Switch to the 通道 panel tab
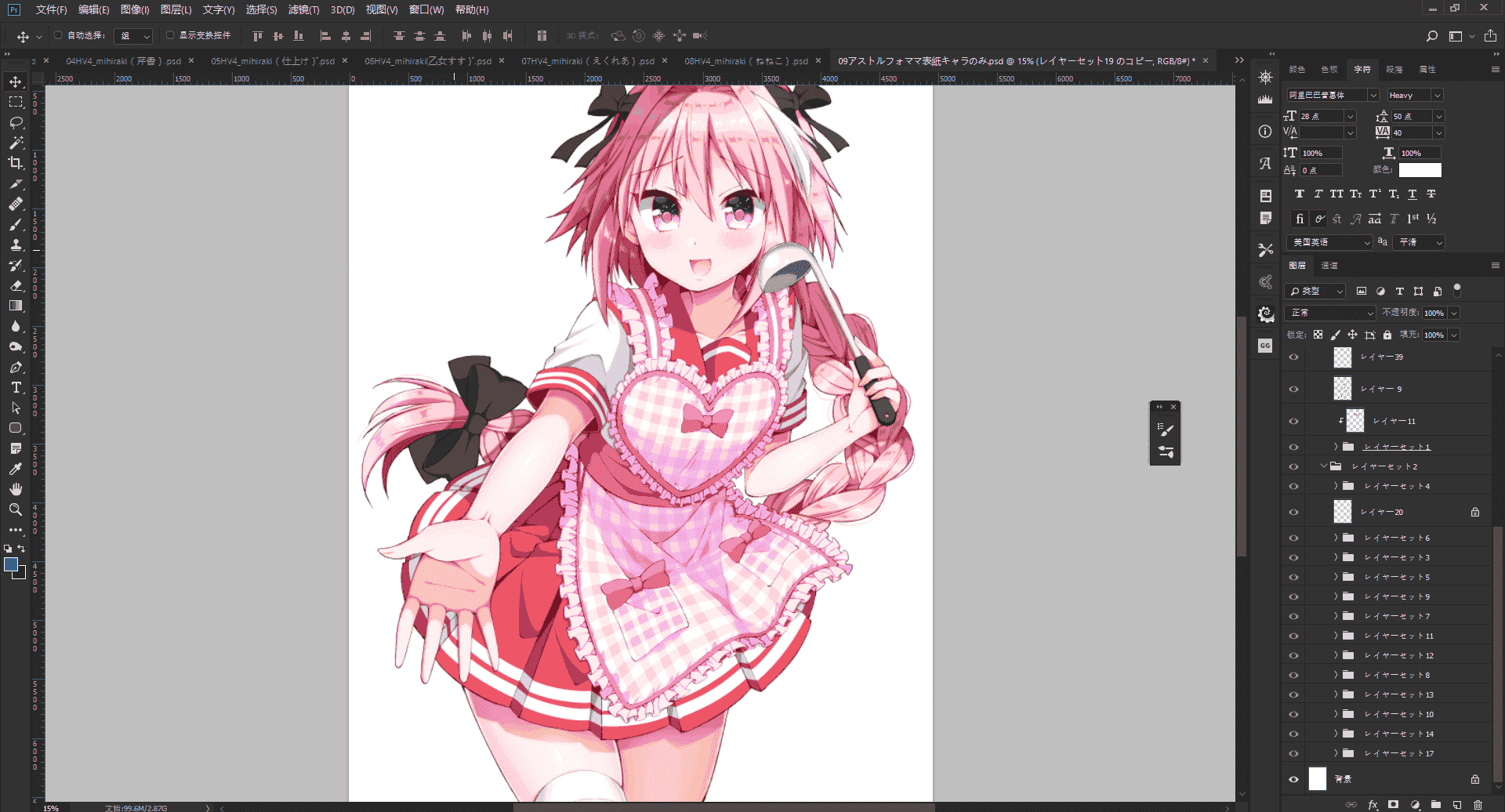This screenshot has width=1505, height=812. pos(1329,266)
